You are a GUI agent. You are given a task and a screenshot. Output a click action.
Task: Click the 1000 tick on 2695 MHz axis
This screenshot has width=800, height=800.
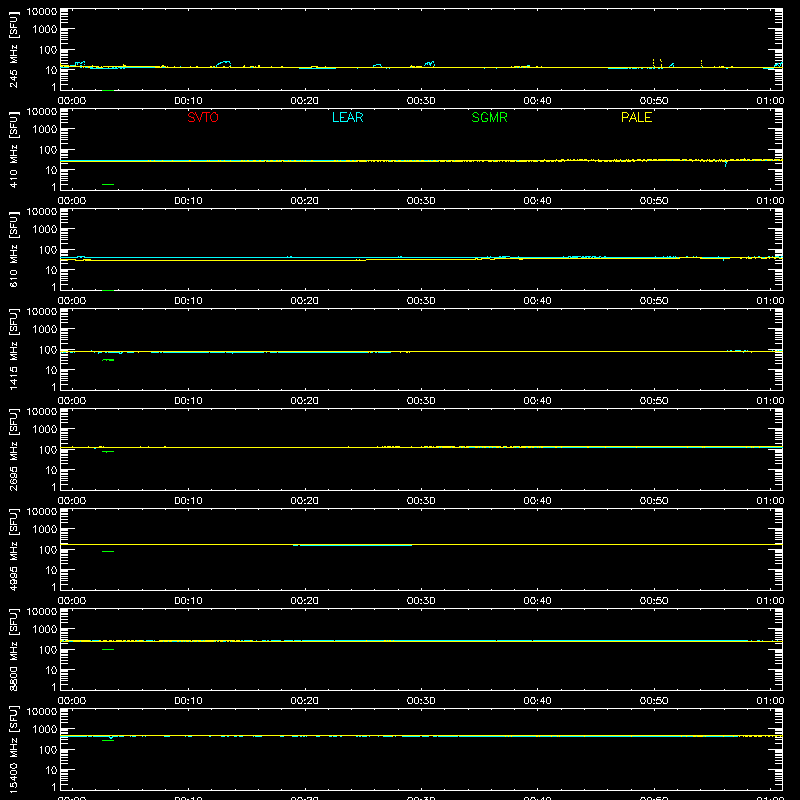[45, 430]
